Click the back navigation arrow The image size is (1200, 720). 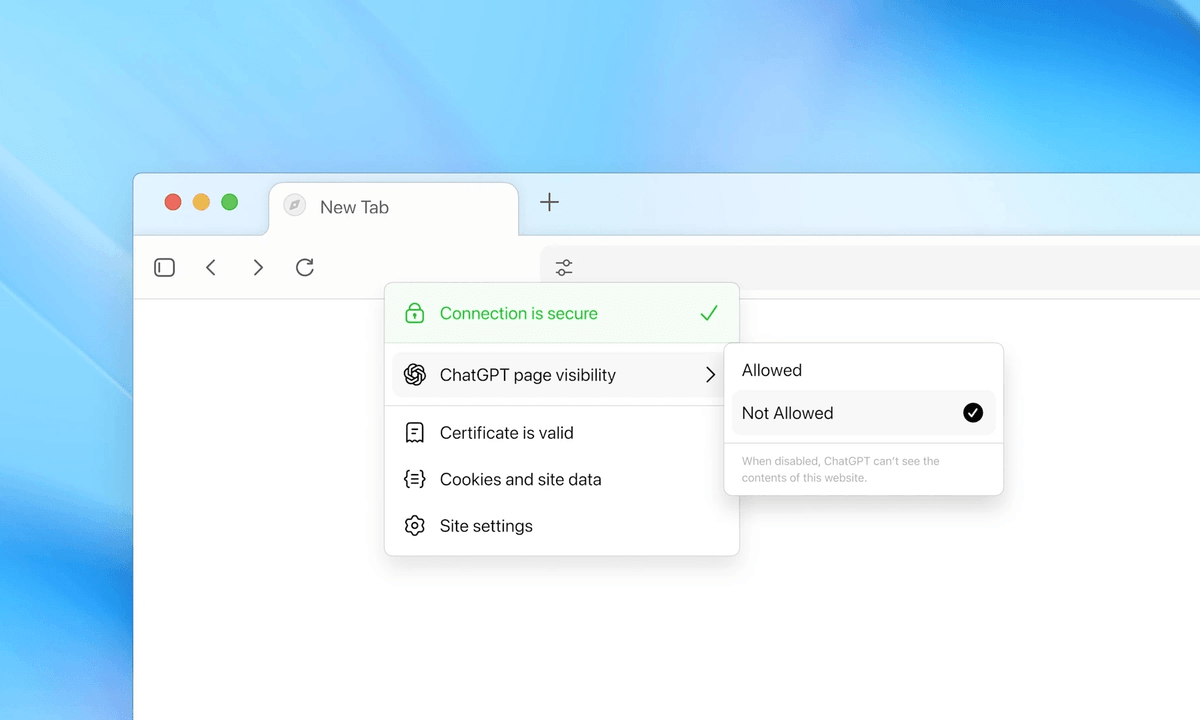211,267
